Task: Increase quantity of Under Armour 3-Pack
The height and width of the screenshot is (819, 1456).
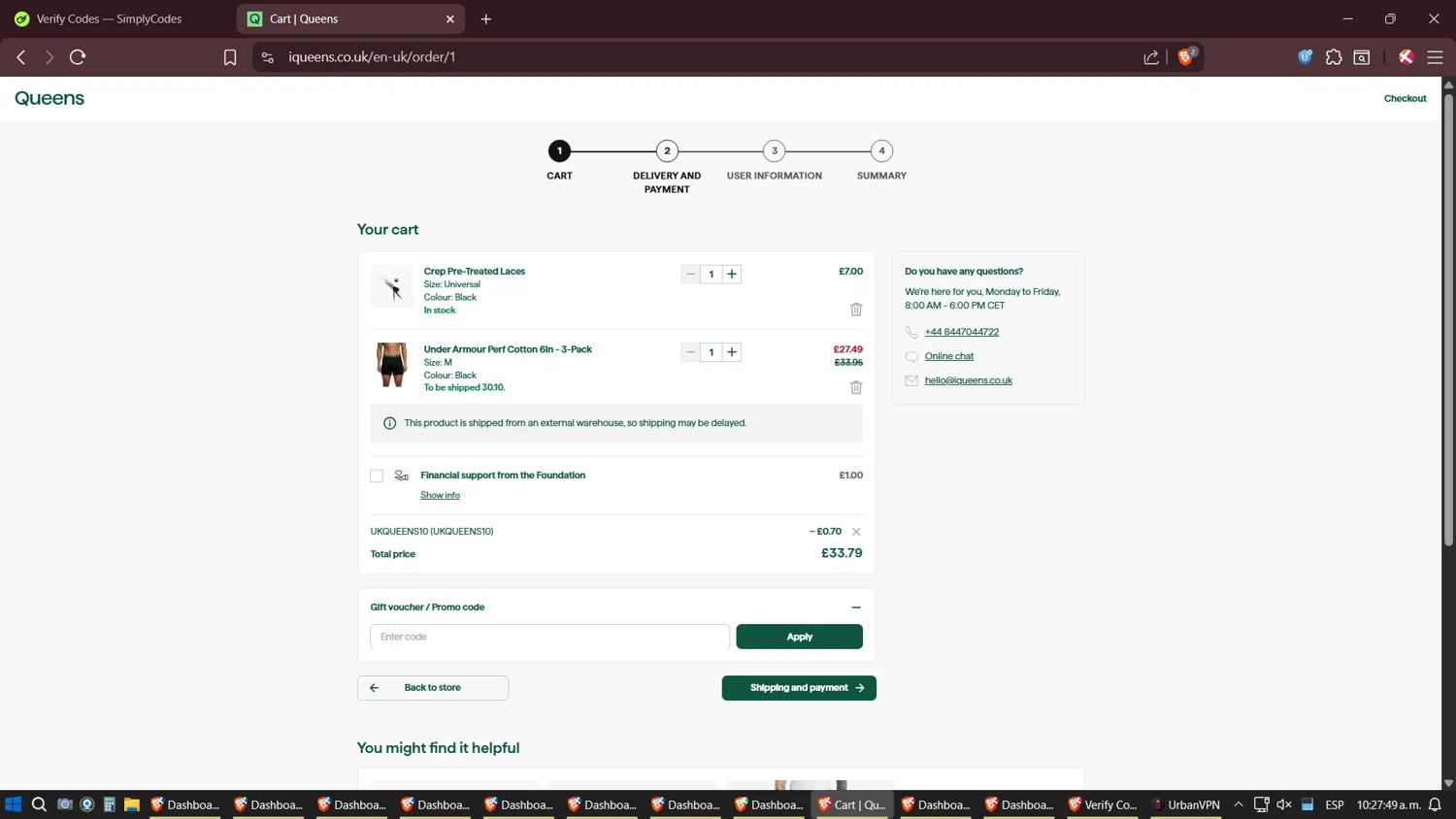Action: coord(732,352)
